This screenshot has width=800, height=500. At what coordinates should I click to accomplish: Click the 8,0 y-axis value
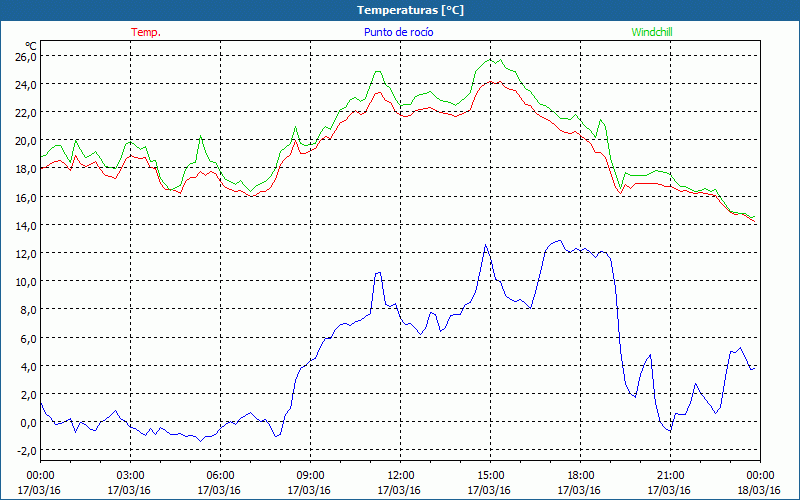(28, 310)
